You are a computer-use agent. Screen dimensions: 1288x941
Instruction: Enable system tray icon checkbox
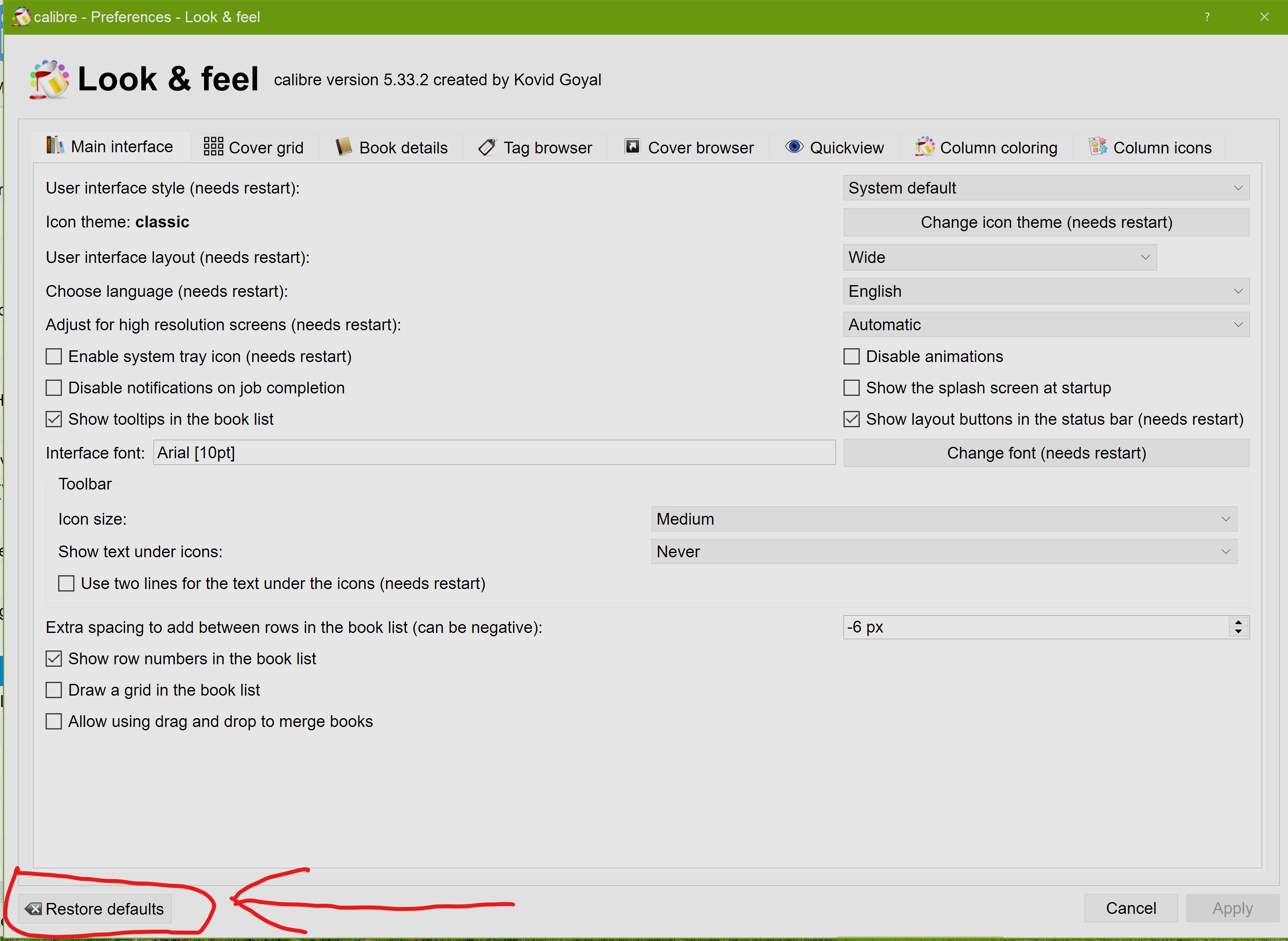point(54,357)
